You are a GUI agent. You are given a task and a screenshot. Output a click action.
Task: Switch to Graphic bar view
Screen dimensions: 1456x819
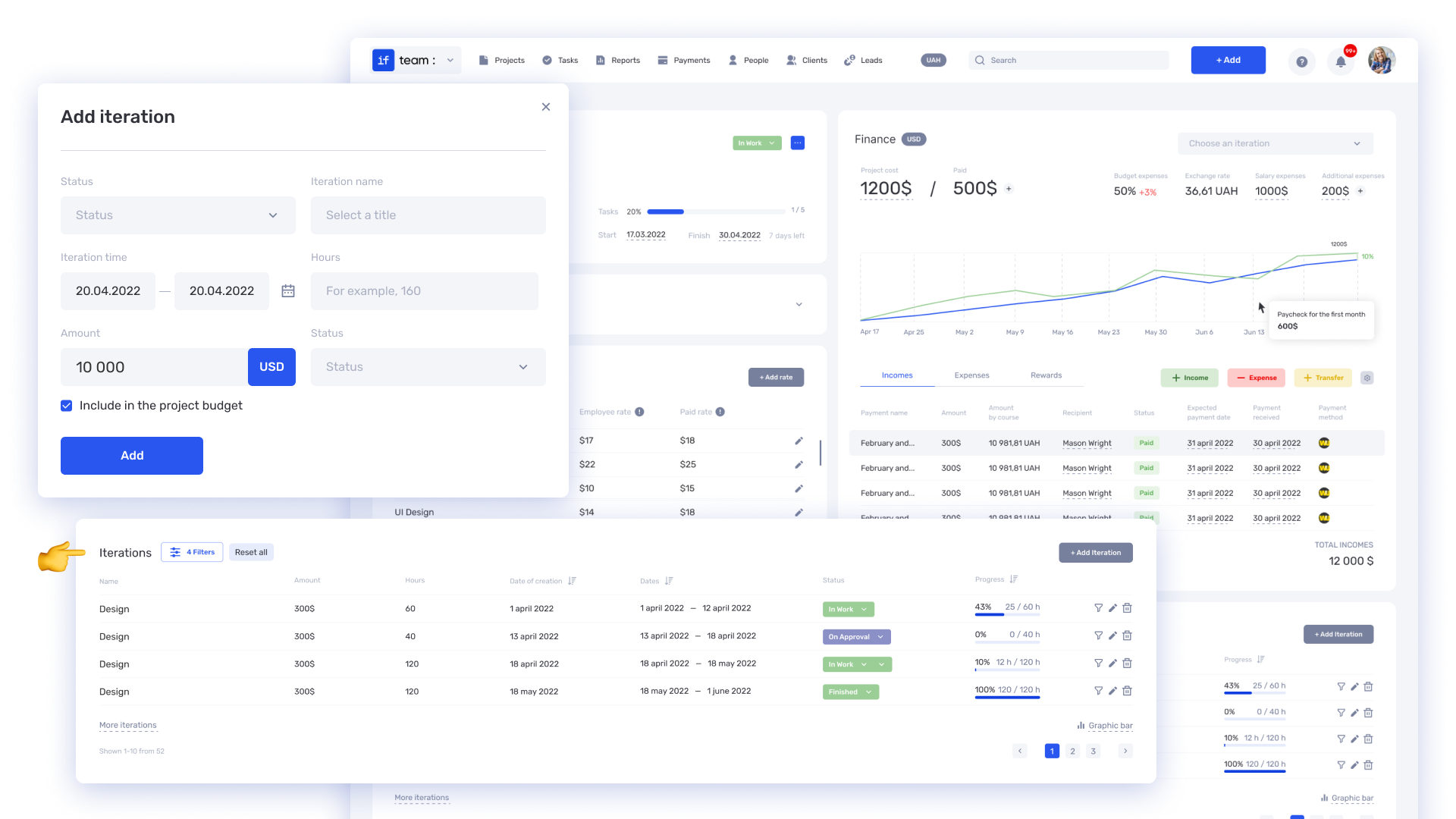tap(1105, 726)
